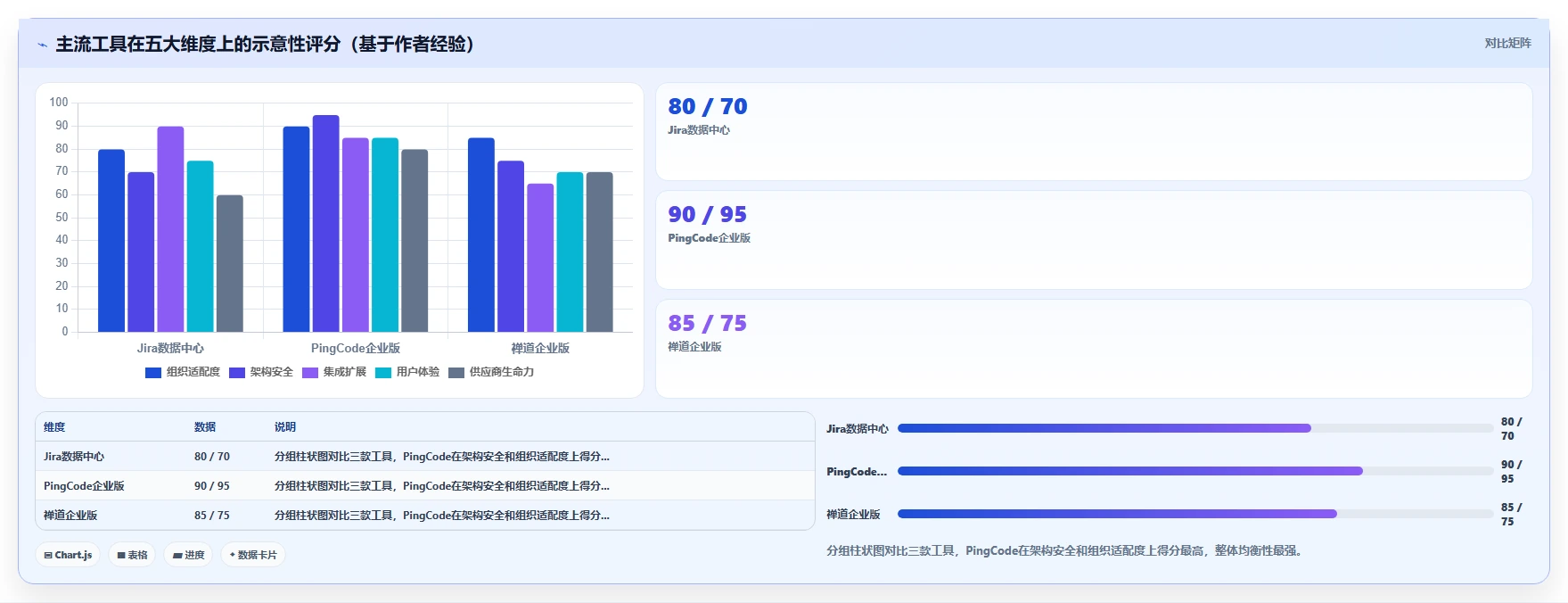The height and width of the screenshot is (603, 1568).
Task: Click the 数据 column header
Action: click(205, 427)
